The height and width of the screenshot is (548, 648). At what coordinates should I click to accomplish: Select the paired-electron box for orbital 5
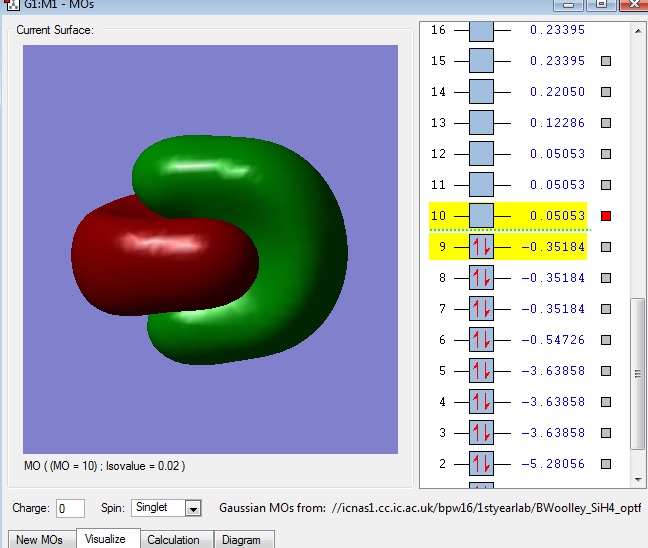coord(481,371)
